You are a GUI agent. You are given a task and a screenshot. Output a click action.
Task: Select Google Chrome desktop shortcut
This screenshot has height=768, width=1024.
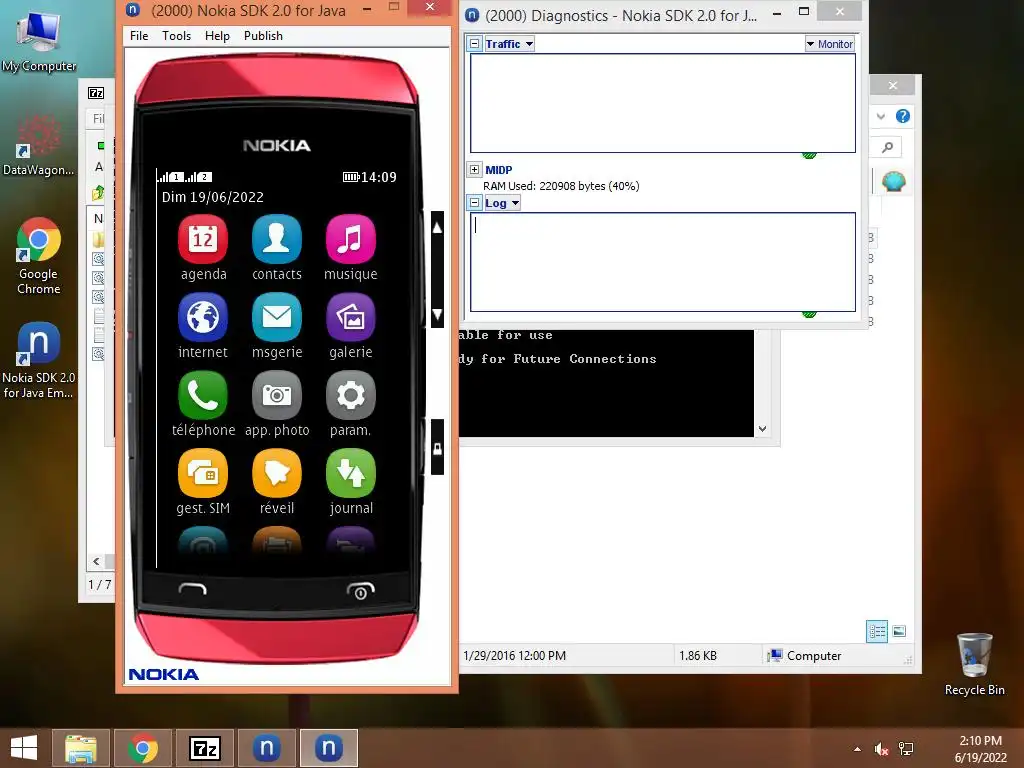tap(39, 256)
